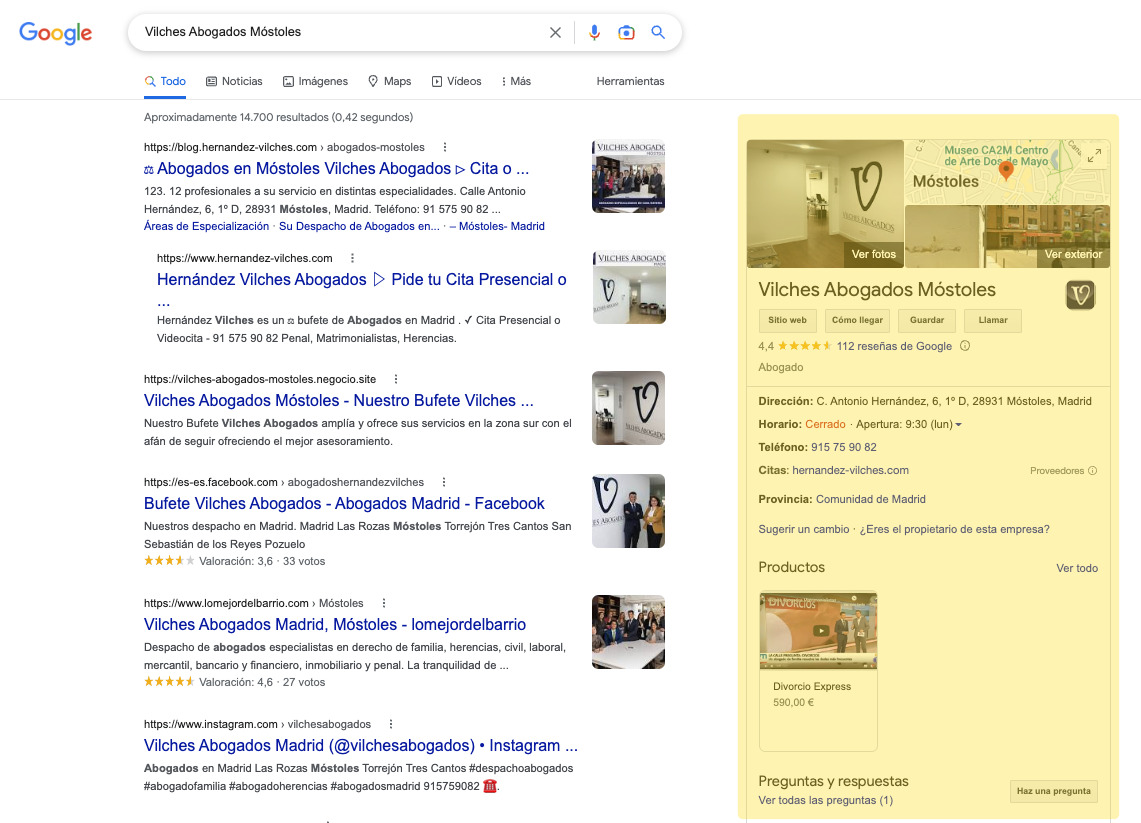The height and width of the screenshot is (823, 1141).
Task: Open options menu for www.hernandez-vilches.com result
Action: click(x=352, y=258)
